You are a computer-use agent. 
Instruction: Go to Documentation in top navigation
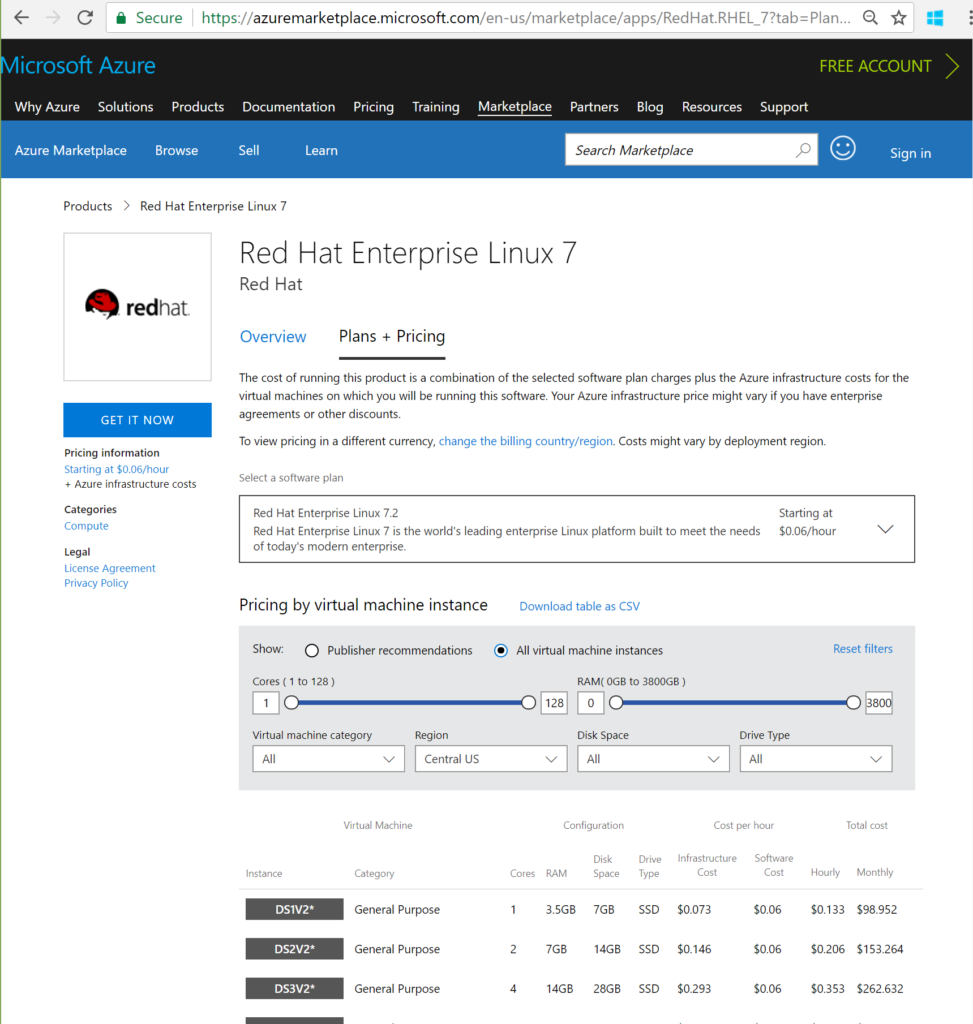point(289,107)
